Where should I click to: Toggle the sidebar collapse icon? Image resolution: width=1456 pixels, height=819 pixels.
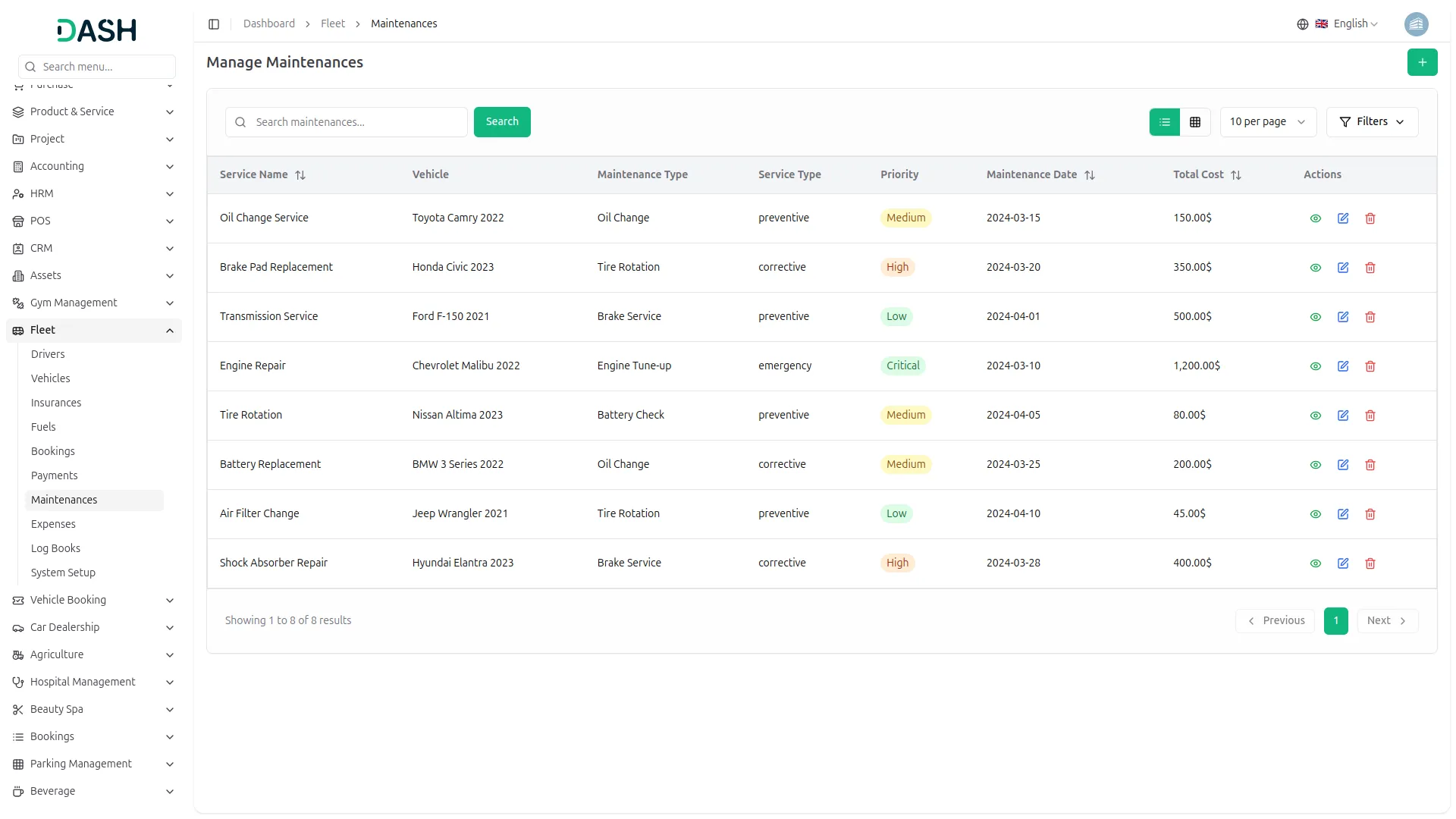pyautogui.click(x=214, y=24)
